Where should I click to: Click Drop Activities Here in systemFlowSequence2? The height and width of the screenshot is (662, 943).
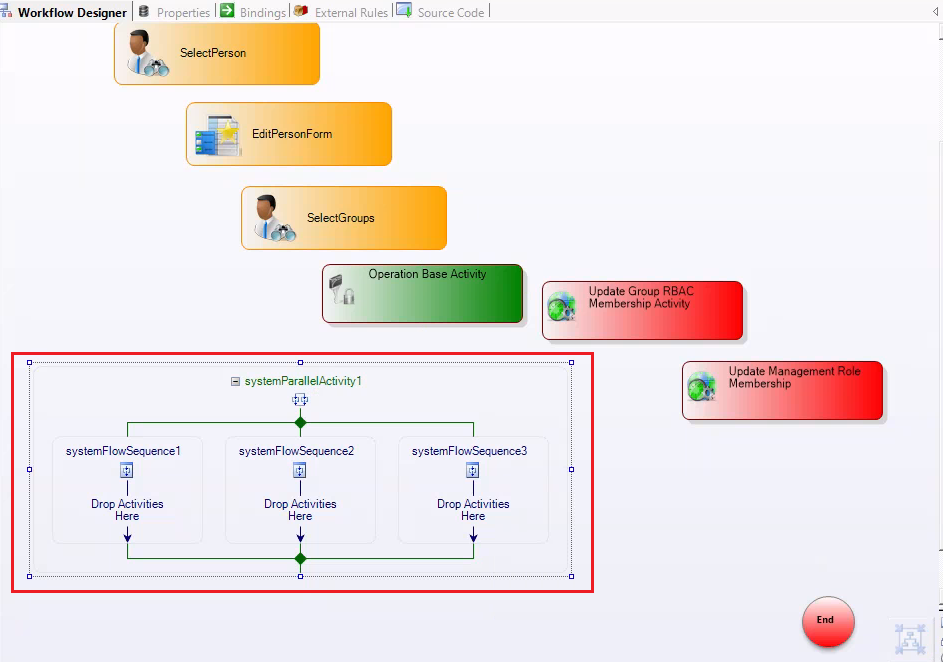coord(300,510)
